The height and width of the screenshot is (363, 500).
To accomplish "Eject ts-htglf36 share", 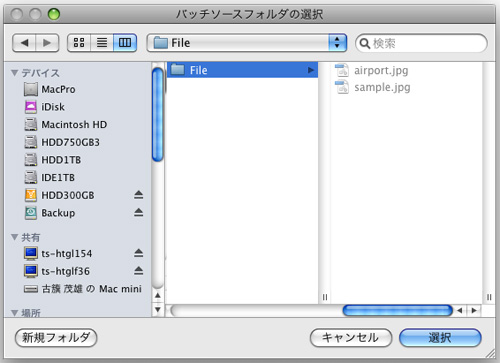I will (x=139, y=271).
